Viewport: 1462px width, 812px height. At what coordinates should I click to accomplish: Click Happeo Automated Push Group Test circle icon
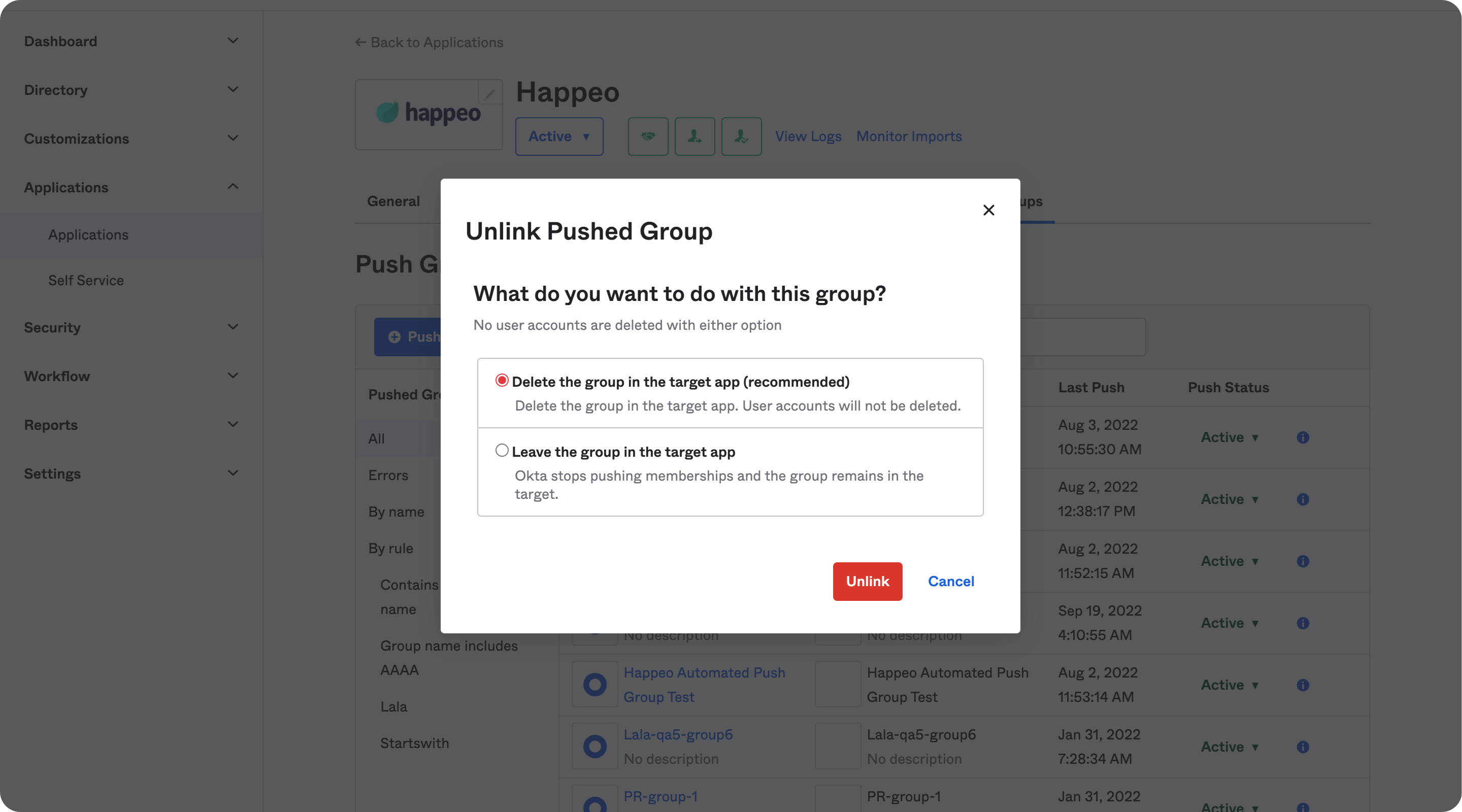tap(595, 684)
